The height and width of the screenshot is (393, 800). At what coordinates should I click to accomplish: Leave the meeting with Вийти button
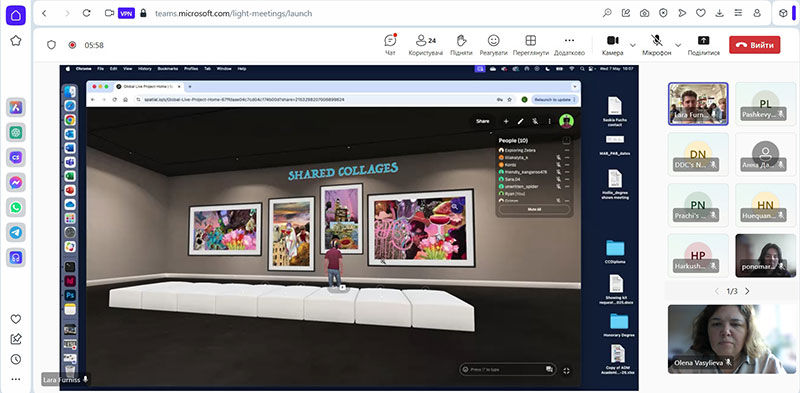(x=755, y=45)
